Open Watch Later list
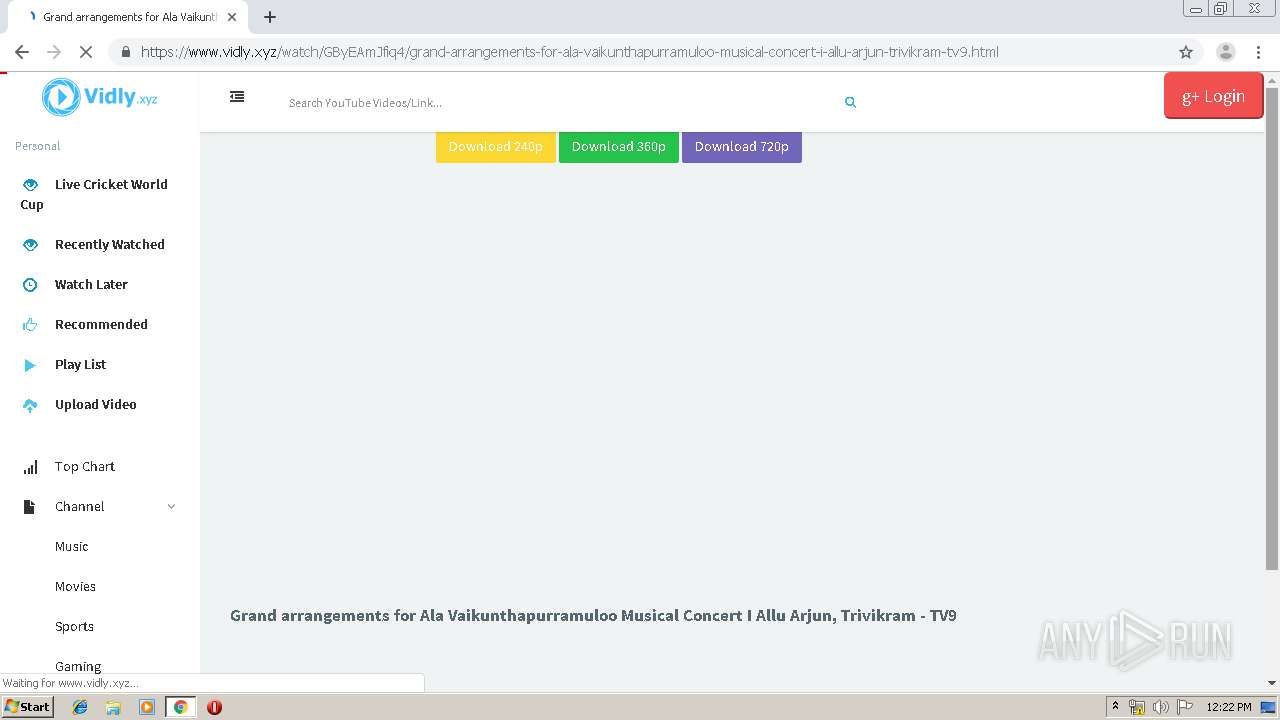Image resolution: width=1280 pixels, height=720 pixels. [91, 284]
